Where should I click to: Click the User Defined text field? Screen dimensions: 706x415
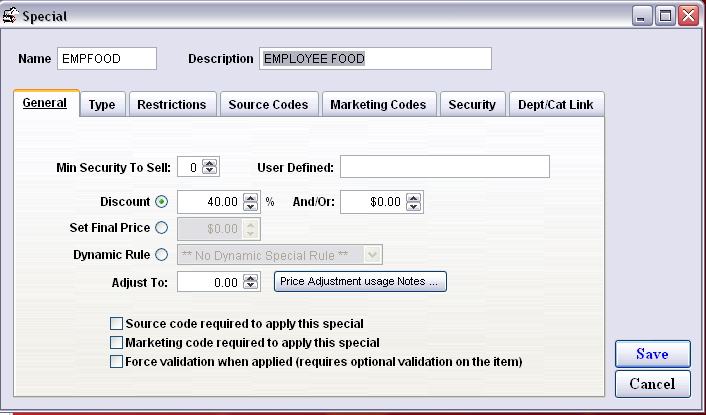pyautogui.click(x=444, y=167)
